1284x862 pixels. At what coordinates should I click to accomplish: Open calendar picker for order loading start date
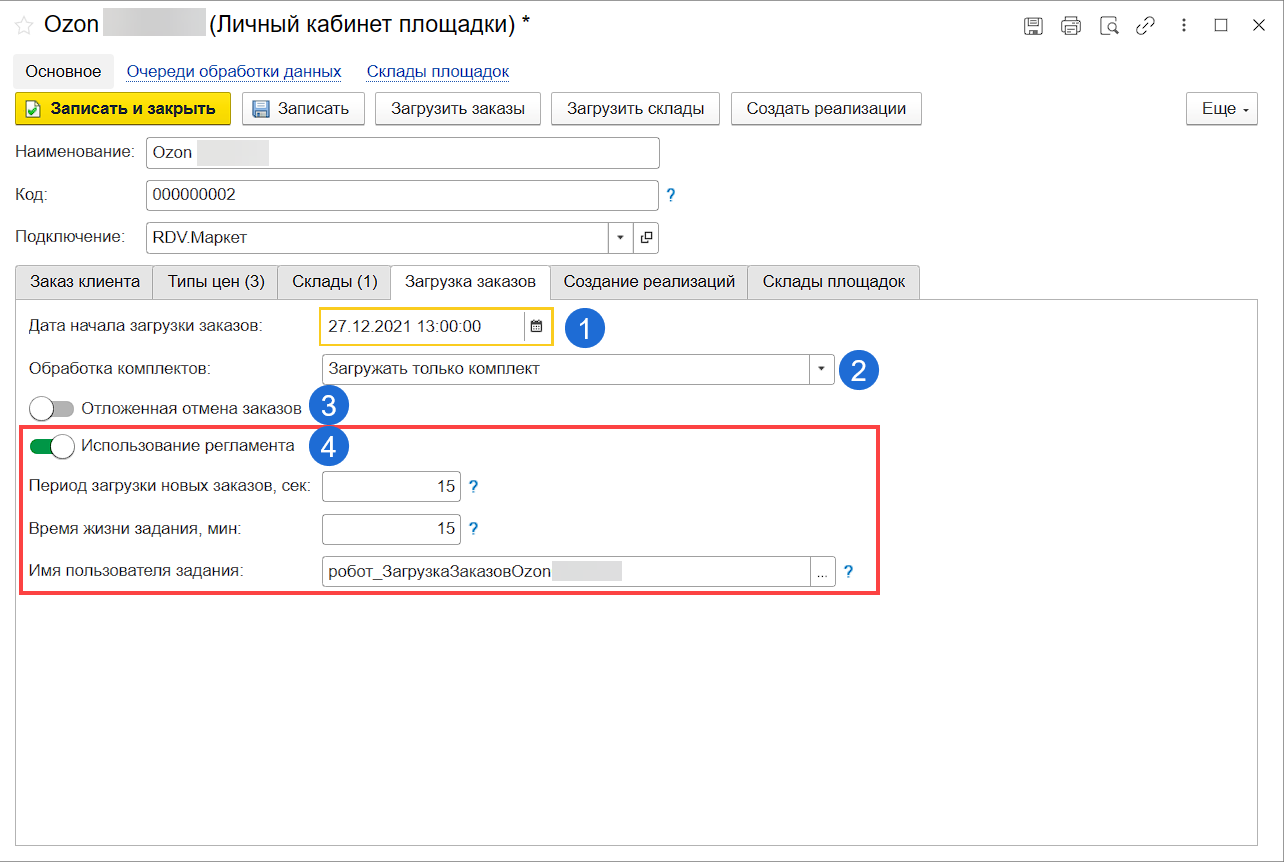point(536,326)
